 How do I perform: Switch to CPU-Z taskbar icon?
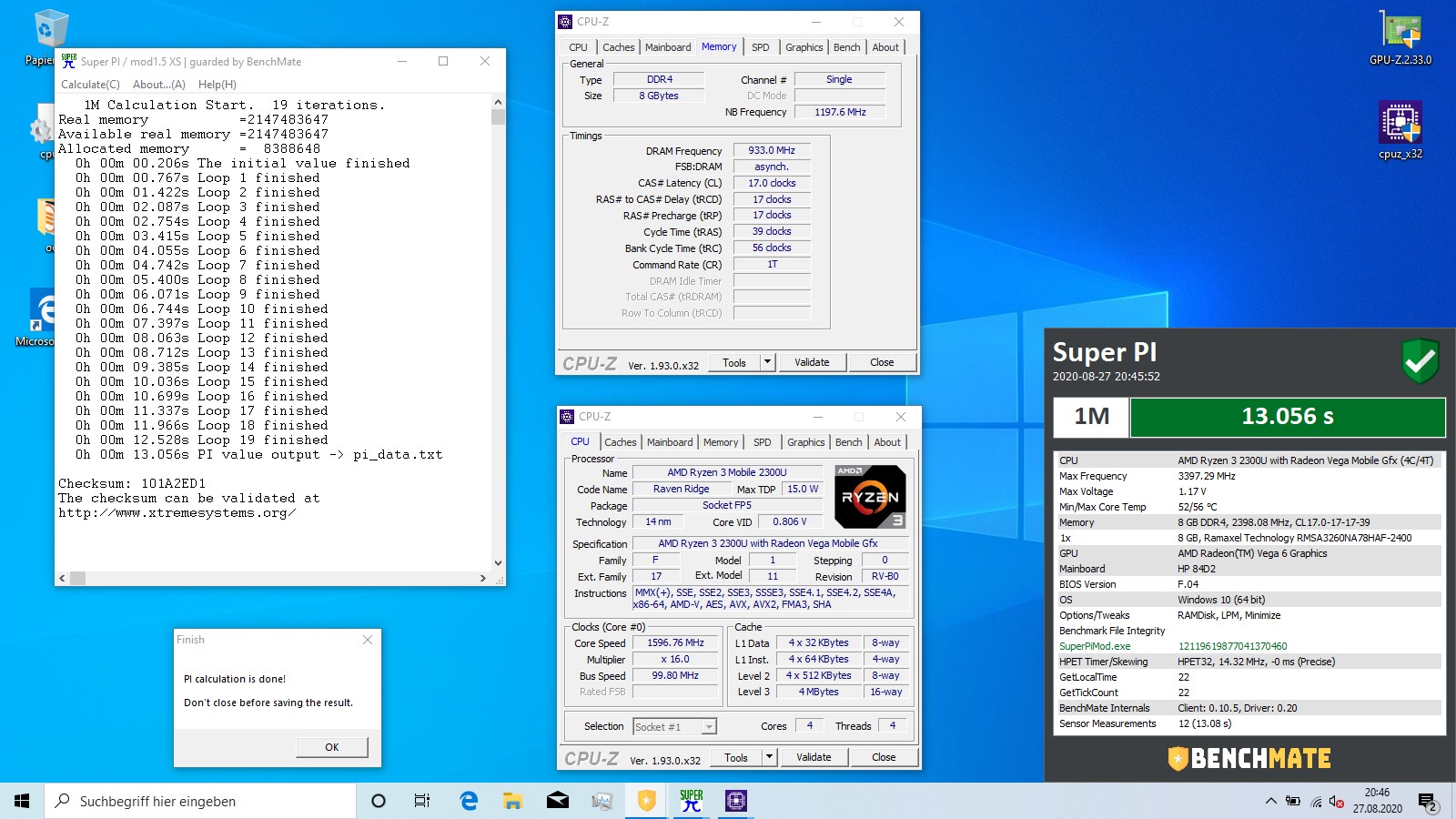tap(735, 801)
